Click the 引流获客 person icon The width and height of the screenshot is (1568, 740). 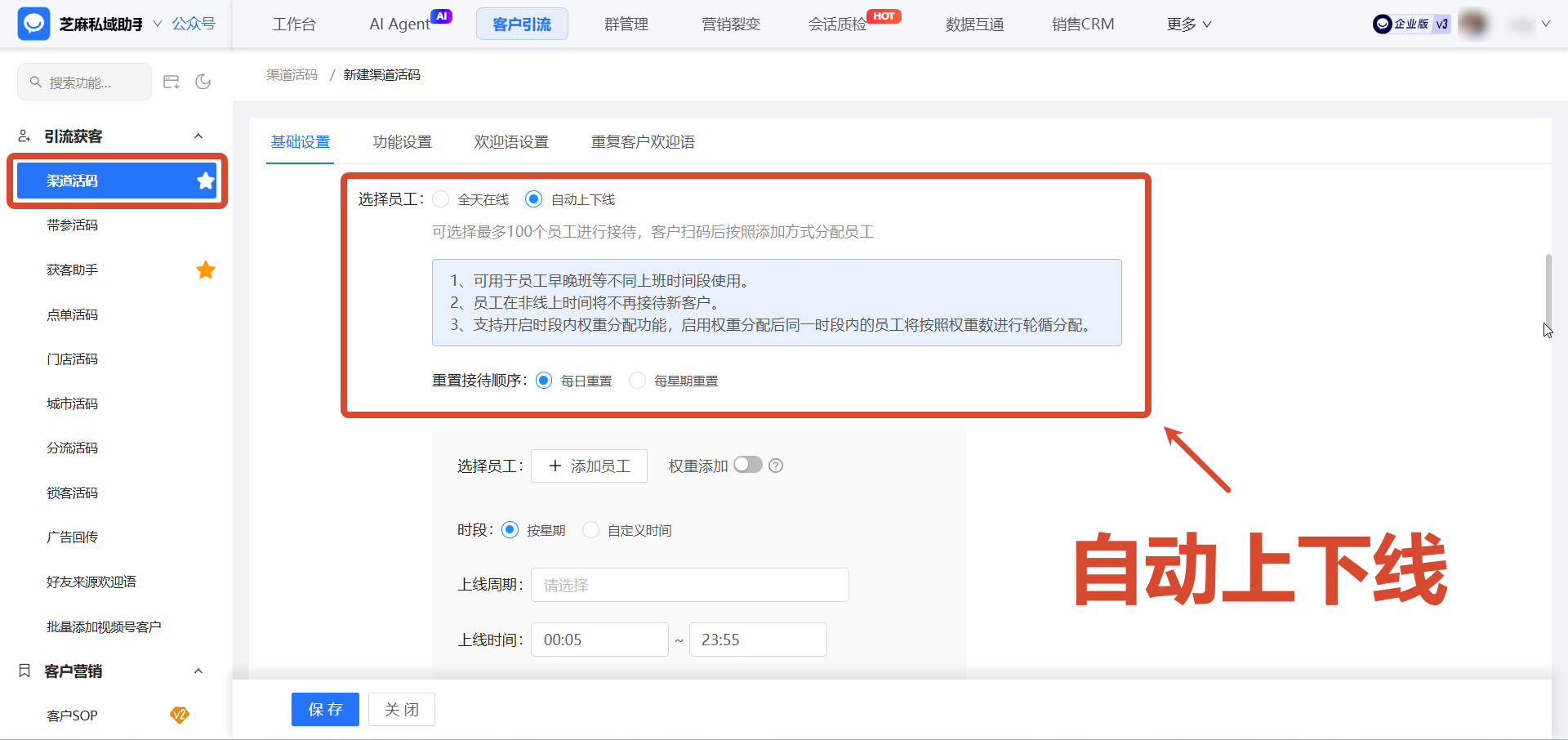[x=24, y=136]
